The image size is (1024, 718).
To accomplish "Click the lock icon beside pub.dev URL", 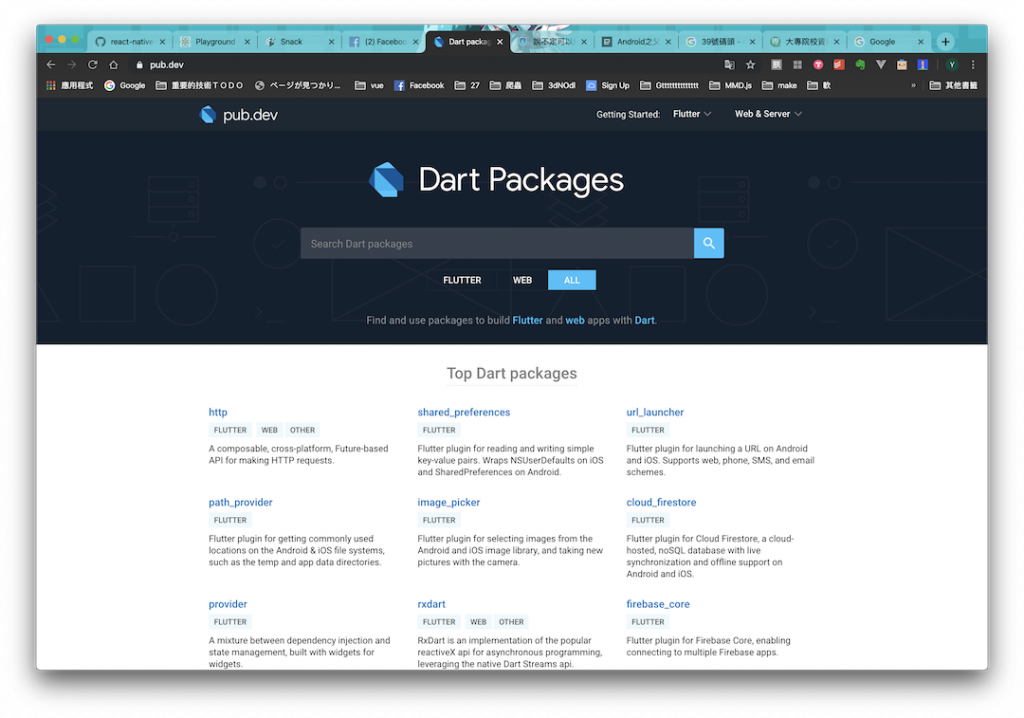I will (x=139, y=65).
